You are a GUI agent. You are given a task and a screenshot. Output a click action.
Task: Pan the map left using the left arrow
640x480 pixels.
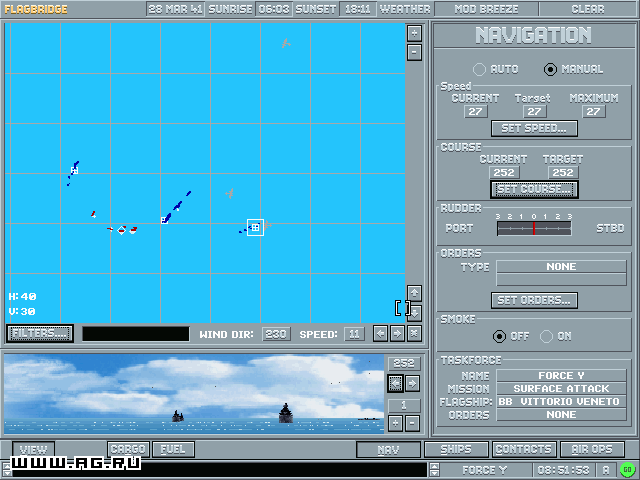click(x=380, y=334)
